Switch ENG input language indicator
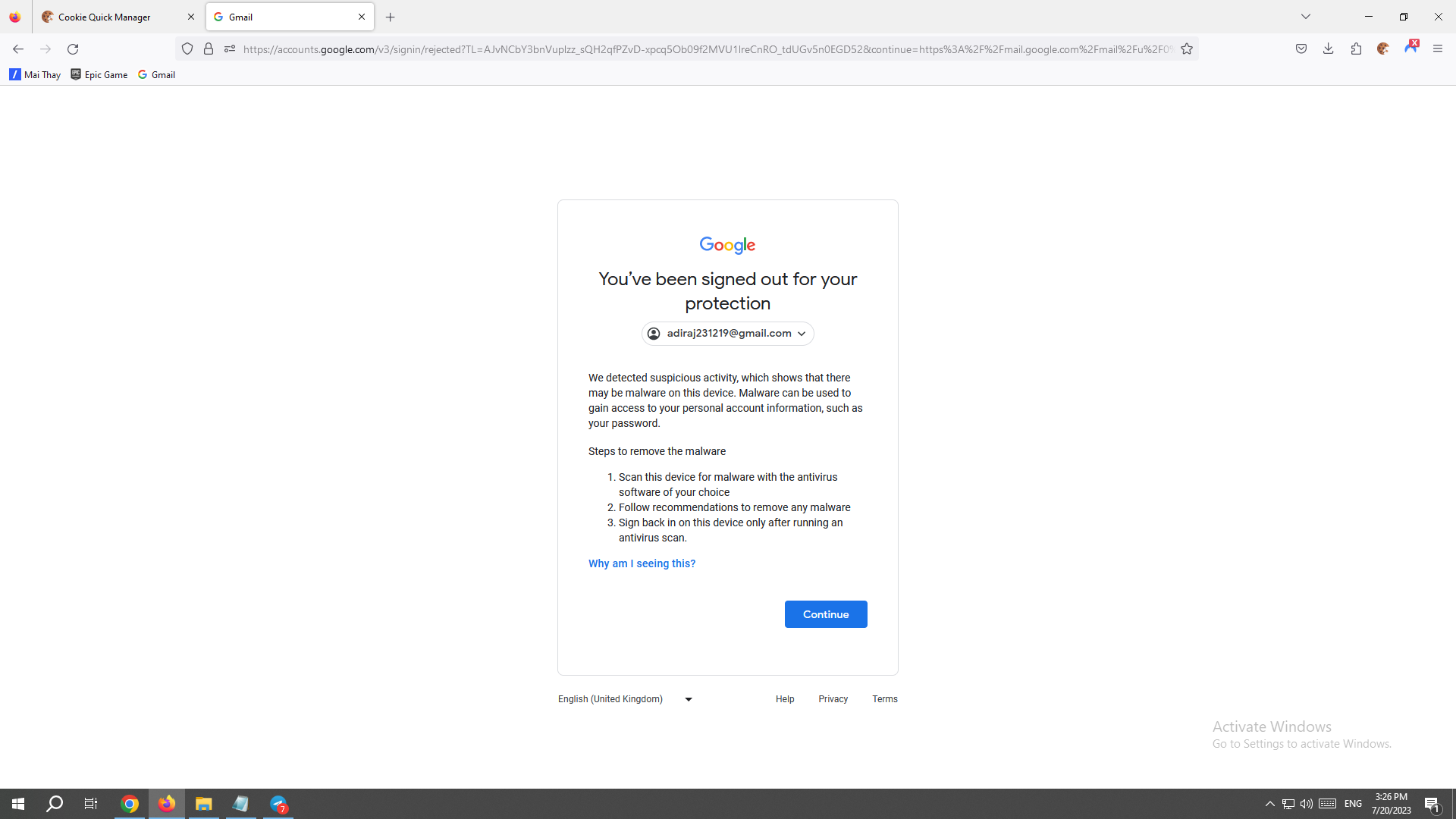 click(x=1353, y=804)
